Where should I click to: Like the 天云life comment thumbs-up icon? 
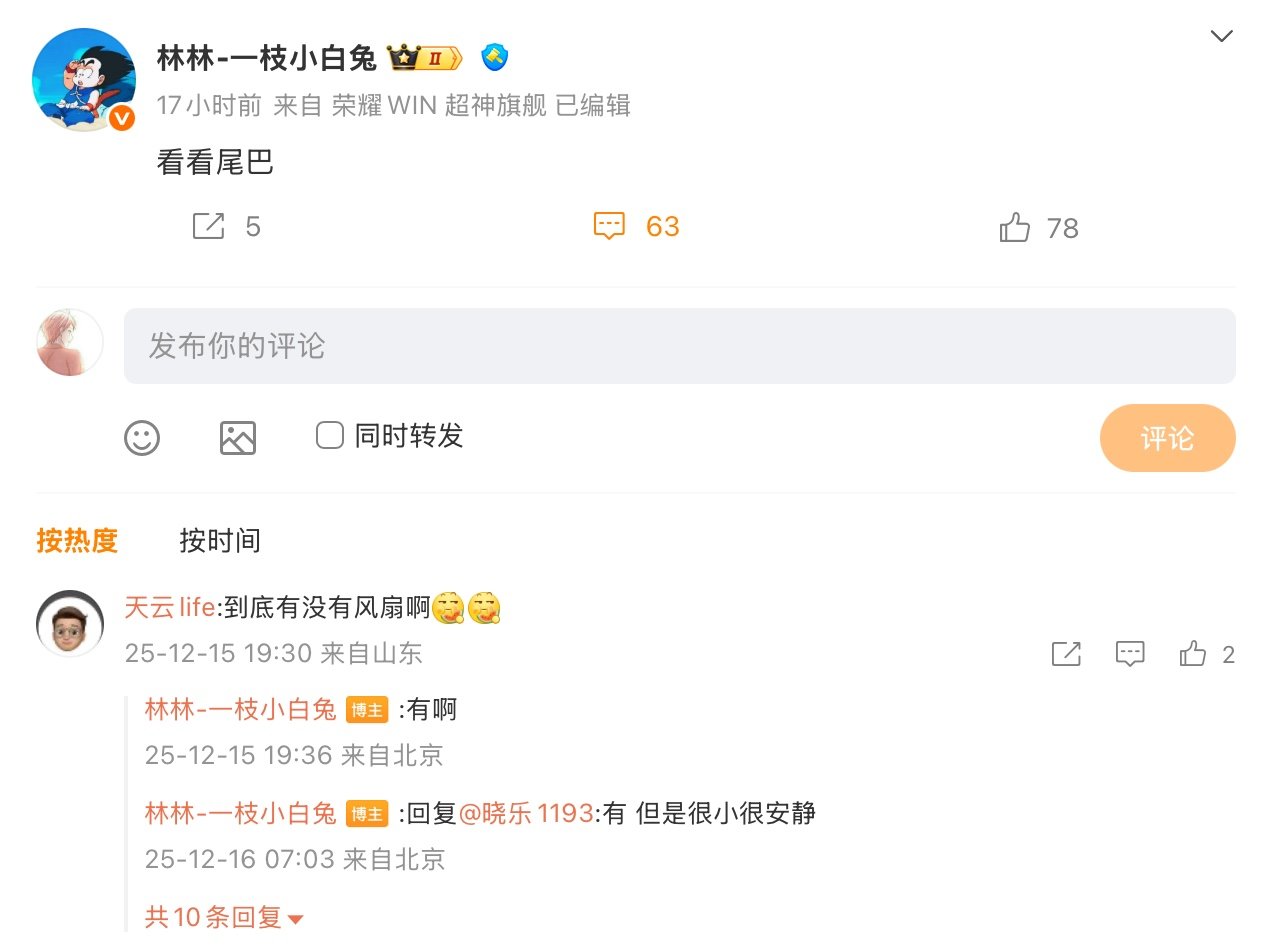[x=1193, y=654]
